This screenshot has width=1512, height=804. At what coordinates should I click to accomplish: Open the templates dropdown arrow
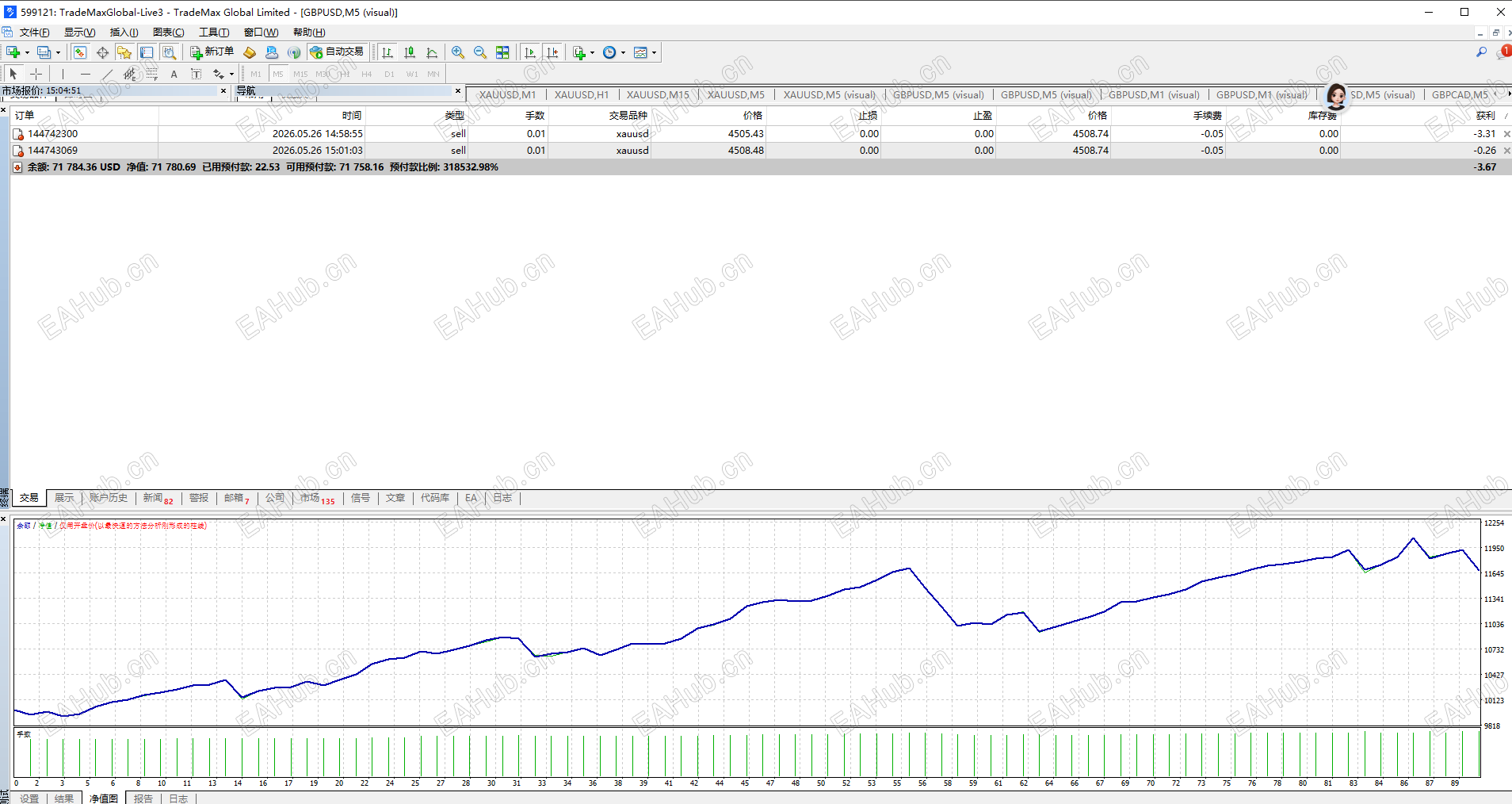click(654, 53)
